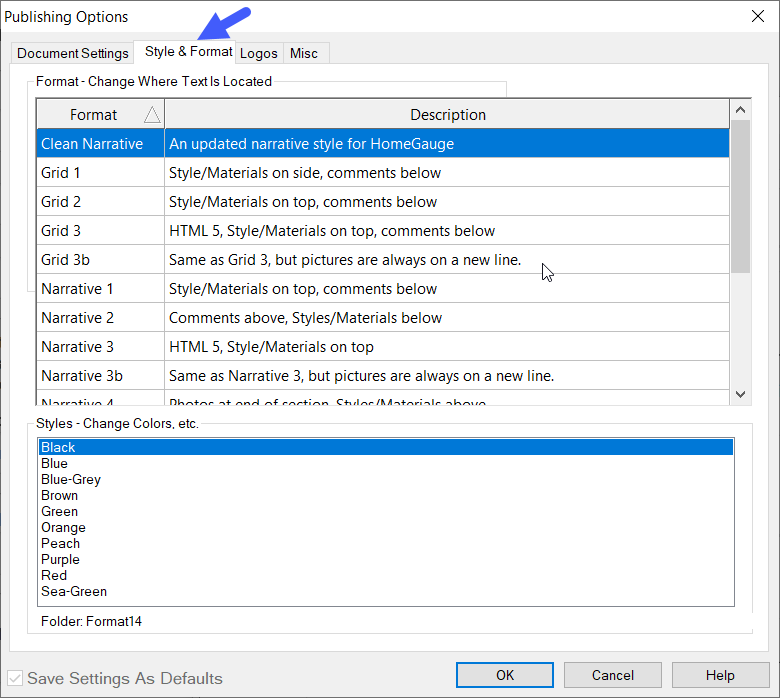The image size is (780, 698).
Task: Toggle Save Settings As Defaults checkbox
Action: 15,678
